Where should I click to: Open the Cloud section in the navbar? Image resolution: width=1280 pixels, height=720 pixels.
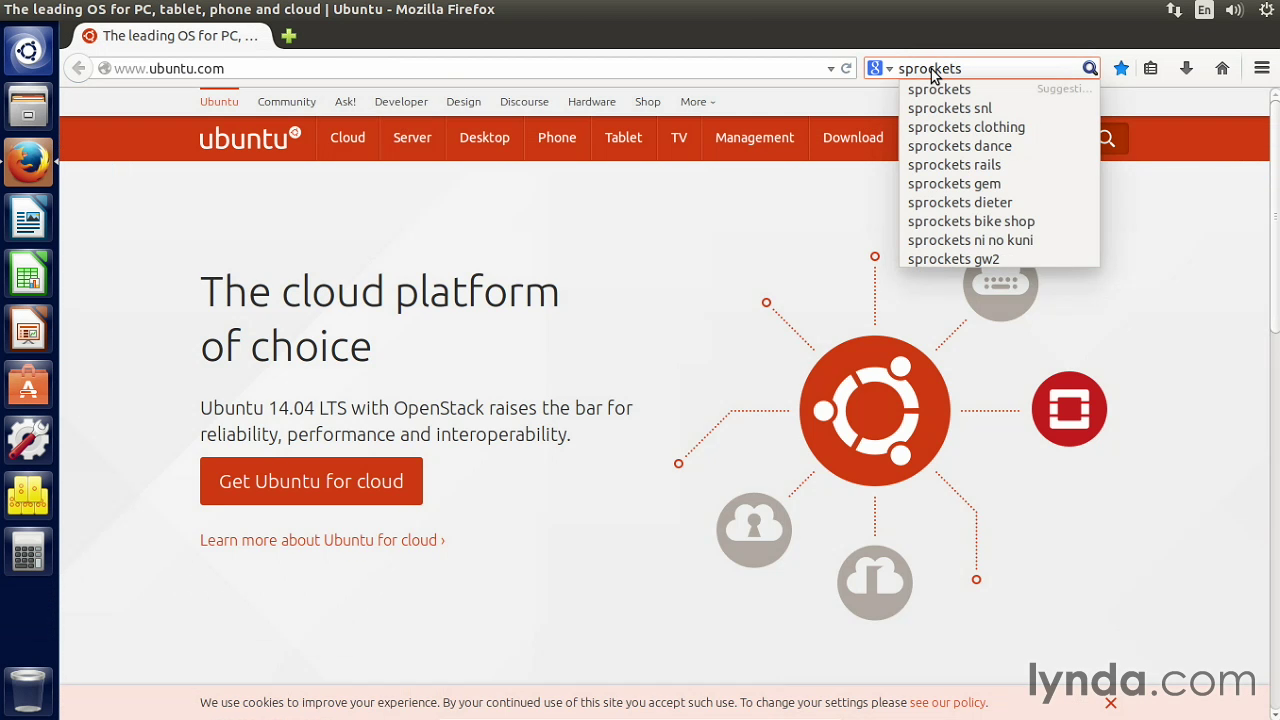click(348, 138)
